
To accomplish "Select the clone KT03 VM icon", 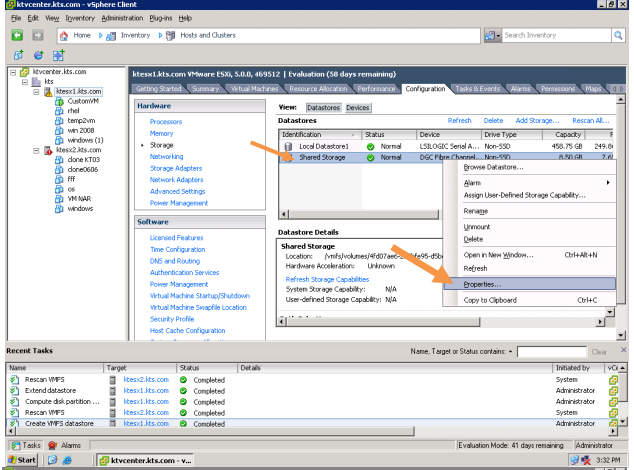I will click(59, 160).
